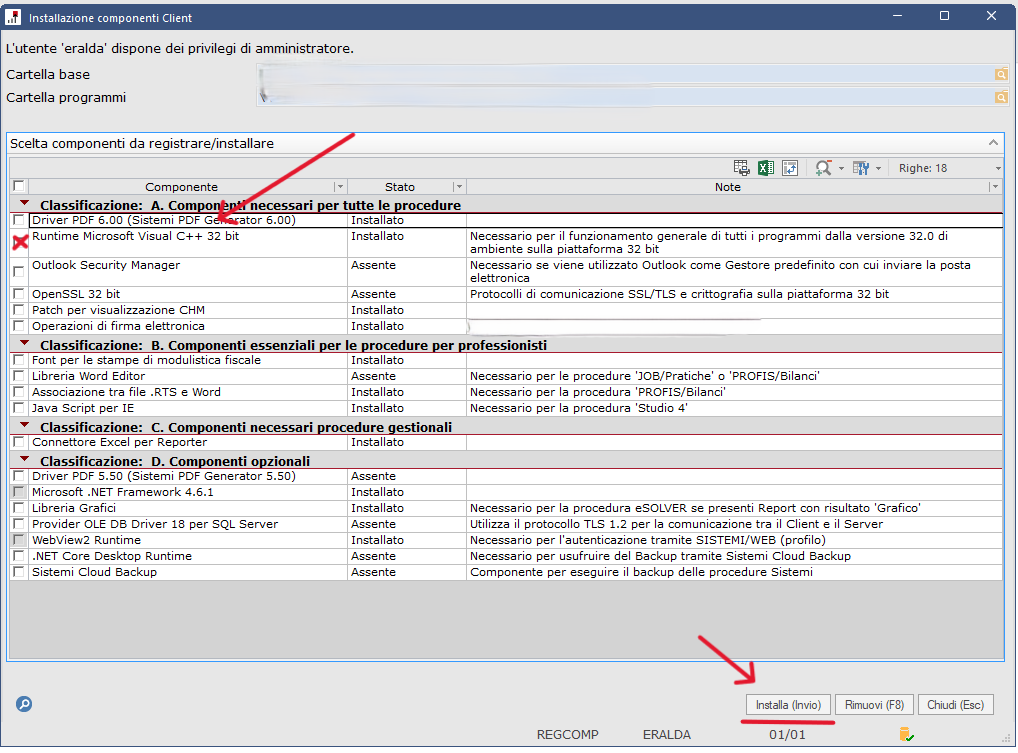Collapse the Classificazione C group
Image resolution: width=1018 pixels, height=753 pixels.
[25, 425]
